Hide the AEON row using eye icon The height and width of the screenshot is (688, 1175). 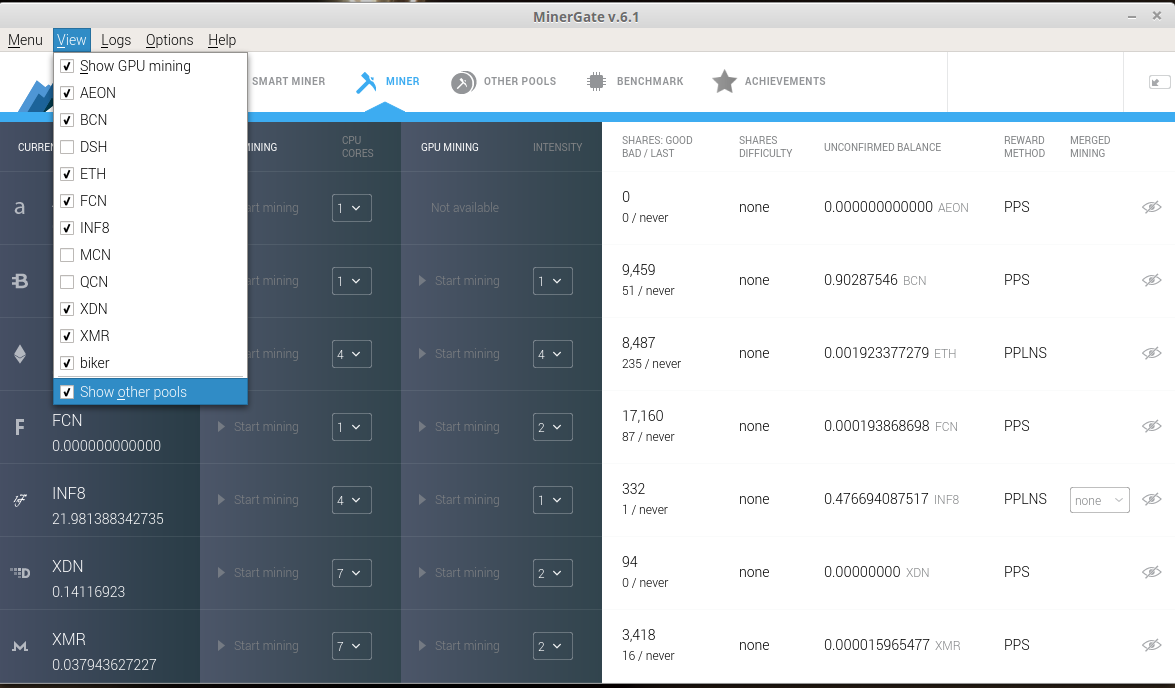coord(1152,207)
